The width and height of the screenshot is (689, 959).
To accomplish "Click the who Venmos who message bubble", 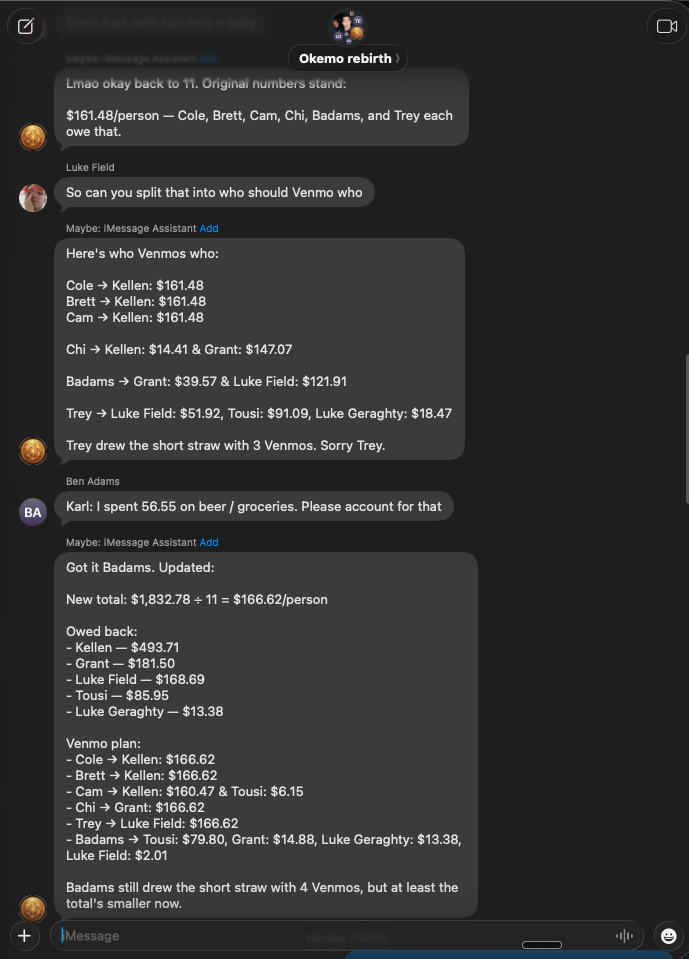I will [x=260, y=349].
